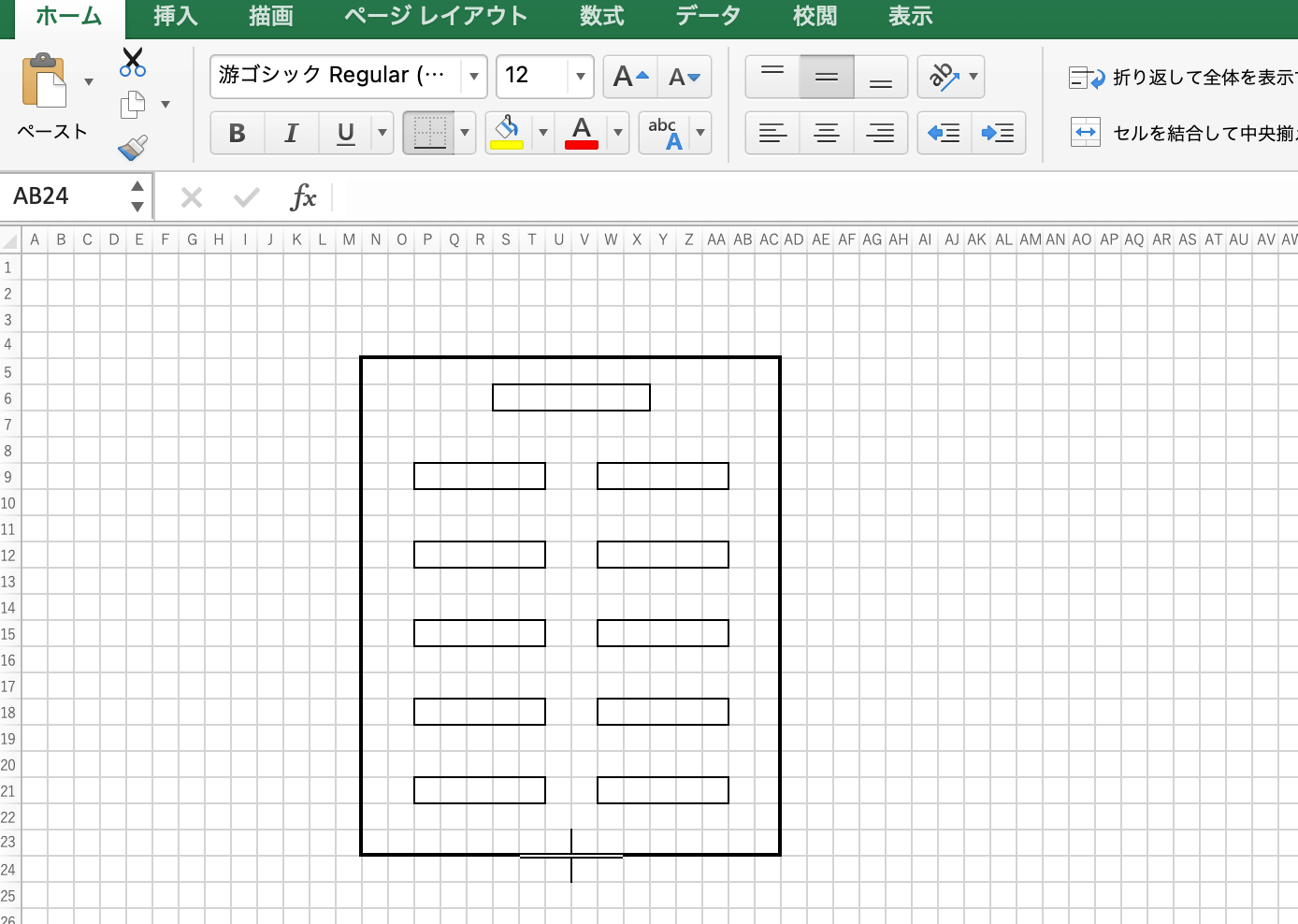The width and height of the screenshot is (1298, 924).
Task: Align text to bottom of cell
Action: click(881, 77)
